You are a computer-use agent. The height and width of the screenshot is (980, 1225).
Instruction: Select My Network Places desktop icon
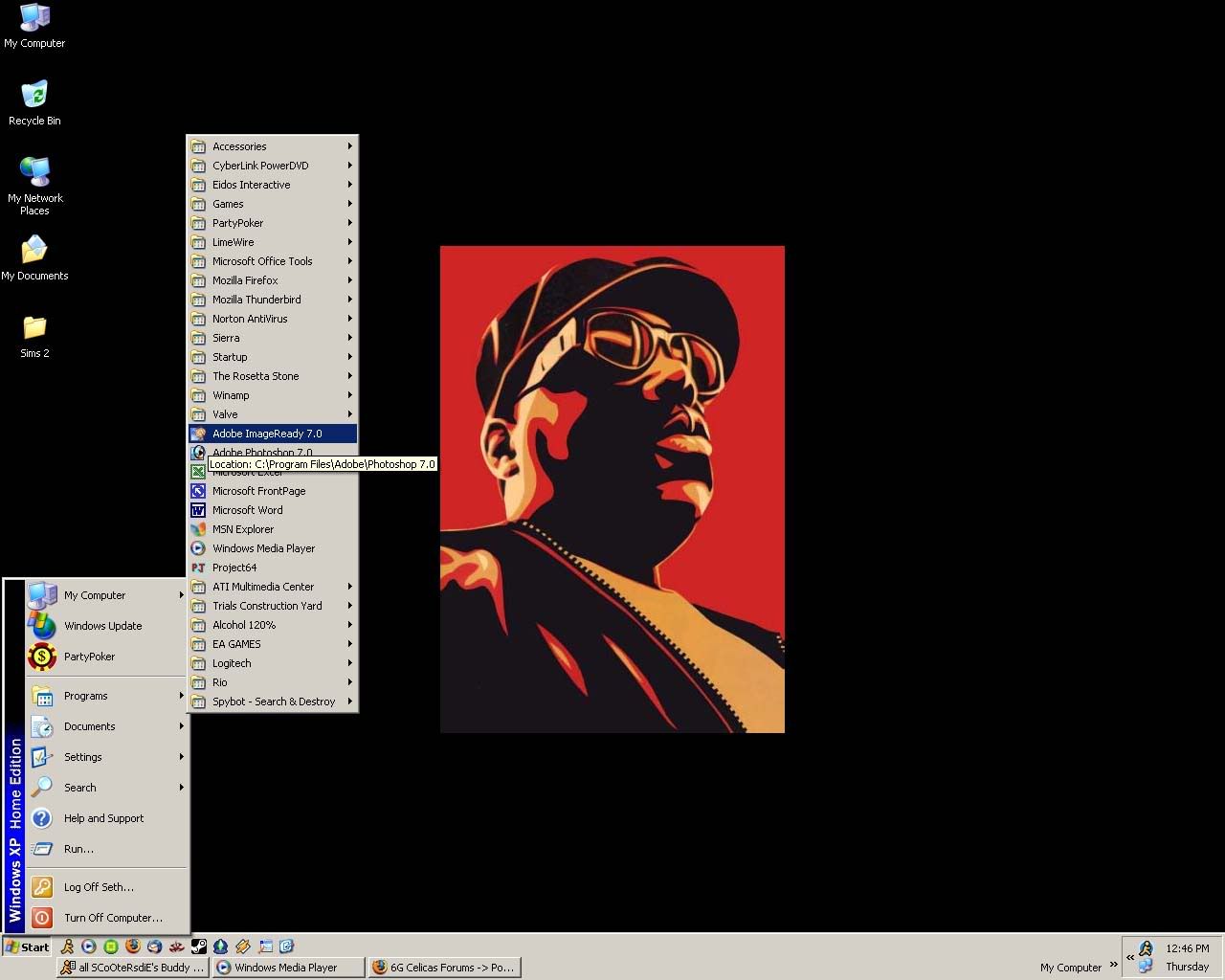[x=34, y=187]
